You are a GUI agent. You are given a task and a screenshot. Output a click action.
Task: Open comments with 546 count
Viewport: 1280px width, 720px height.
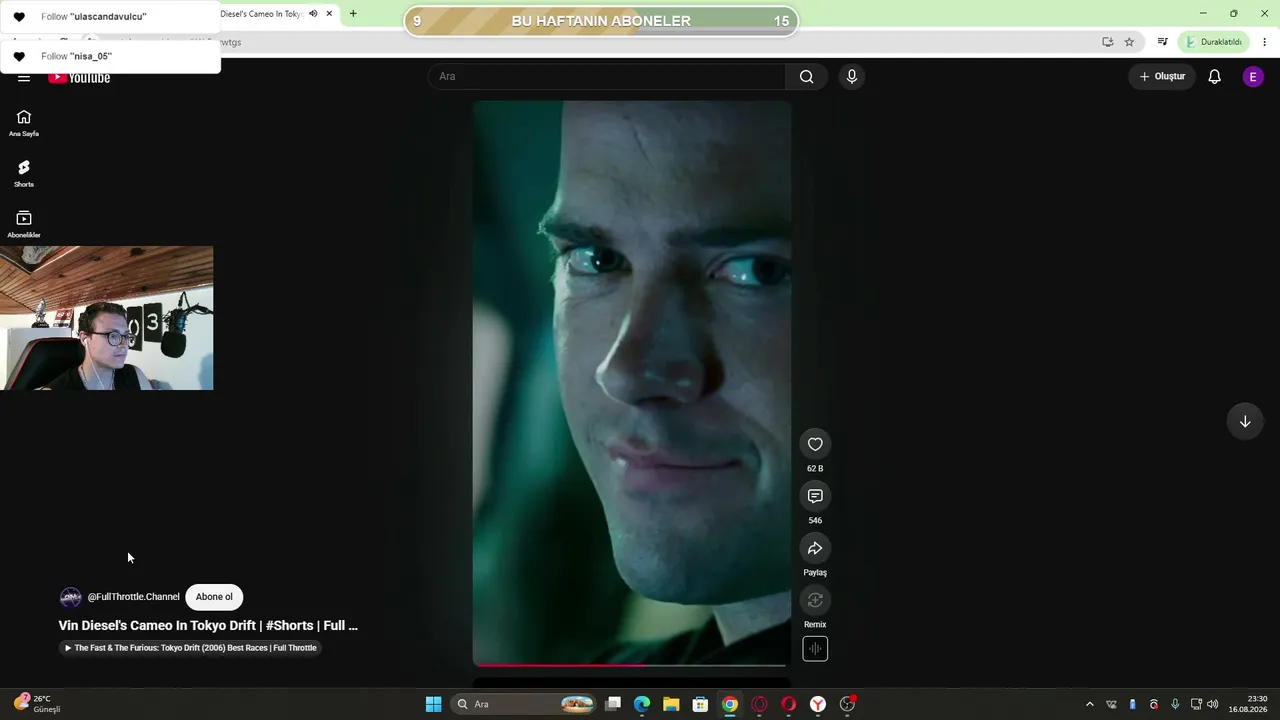[x=815, y=497]
